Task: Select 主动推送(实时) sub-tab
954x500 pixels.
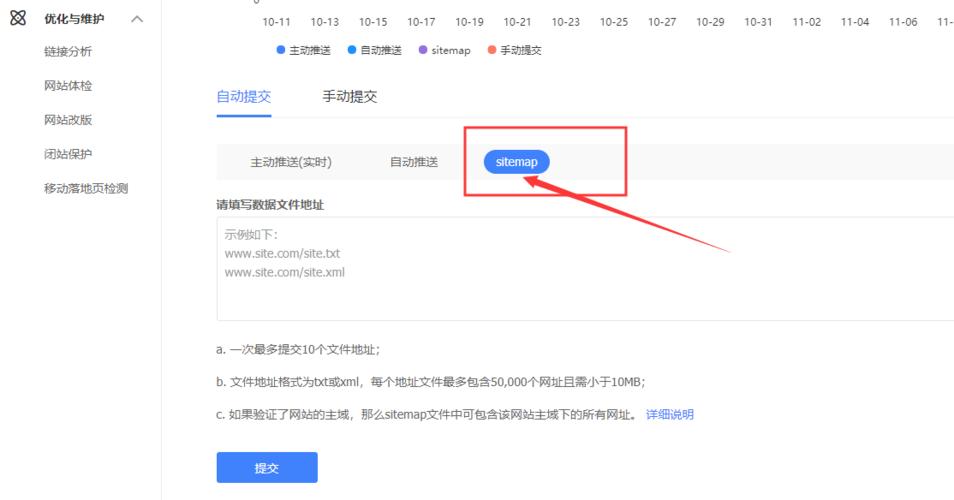Action: (x=291, y=162)
